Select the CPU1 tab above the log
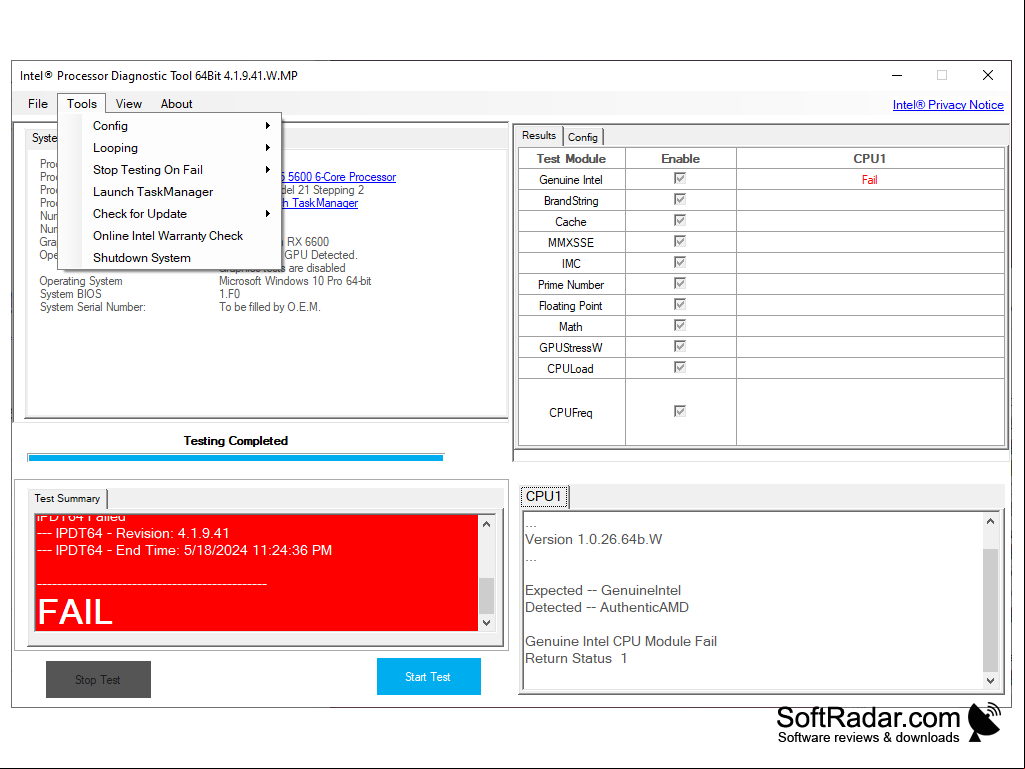This screenshot has height=769, width=1025. pos(544,496)
